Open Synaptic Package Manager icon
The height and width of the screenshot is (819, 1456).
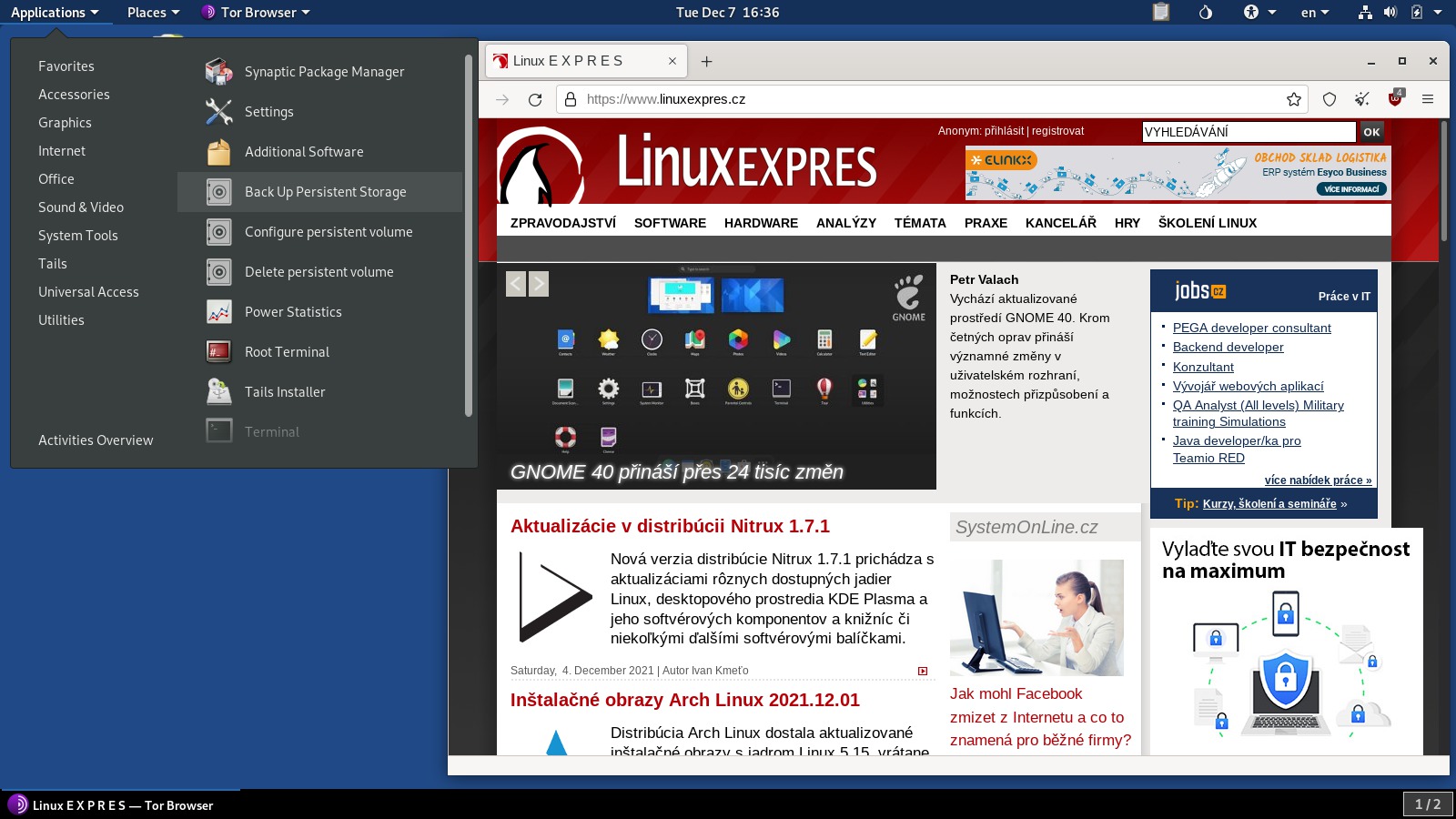tap(218, 72)
